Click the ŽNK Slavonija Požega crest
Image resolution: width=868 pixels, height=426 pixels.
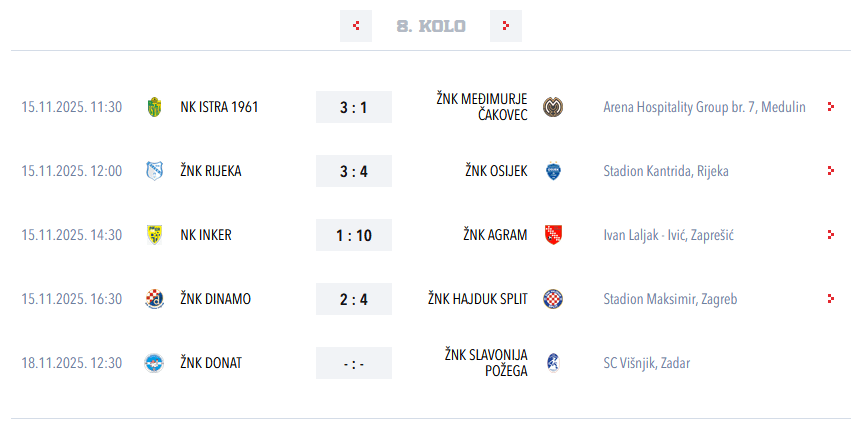click(553, 363)
